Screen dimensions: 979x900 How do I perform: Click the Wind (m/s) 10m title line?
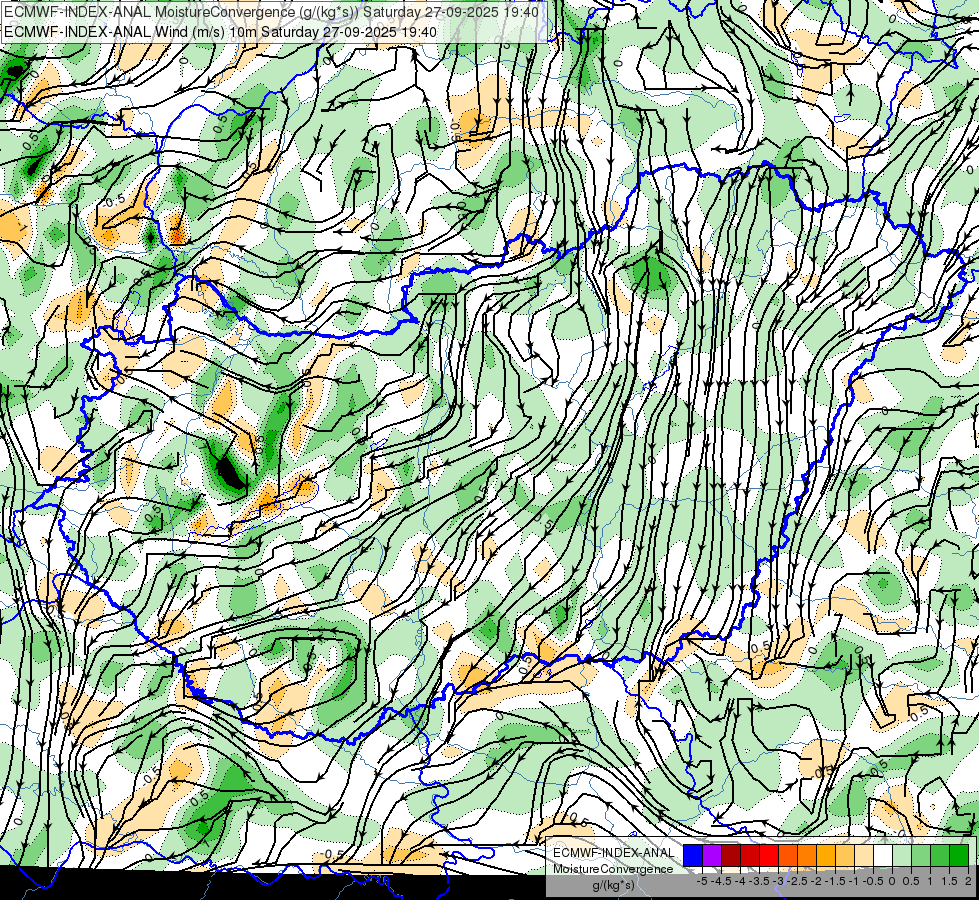pyautogui.click(x=220, y=32)
